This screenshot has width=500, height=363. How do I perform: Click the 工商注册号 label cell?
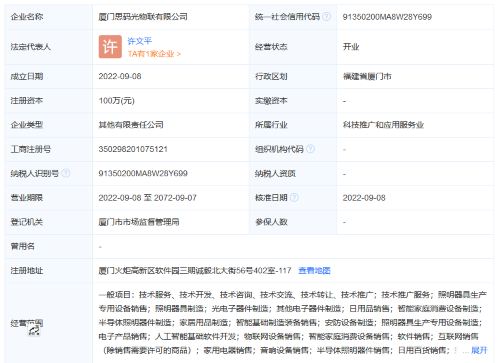point(49,149)
